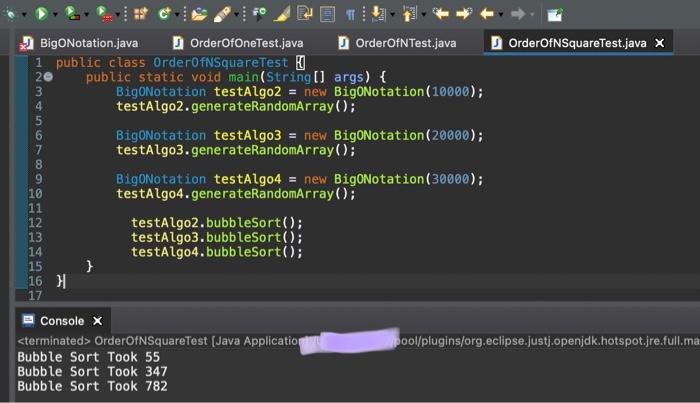The image size is (700, 403).
Task: Click the OrderOfNTest.java tab's Java icon
Action: click(343, 43)
